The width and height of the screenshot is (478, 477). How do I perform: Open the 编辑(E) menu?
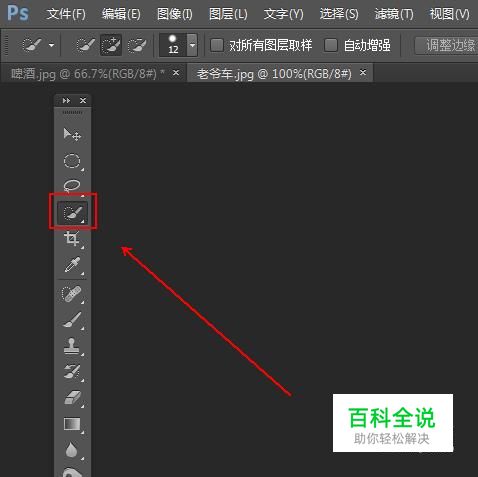121,14
